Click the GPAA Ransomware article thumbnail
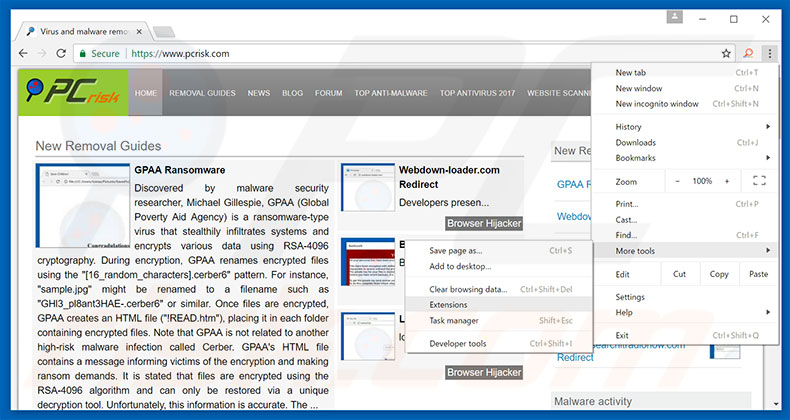 83,205
